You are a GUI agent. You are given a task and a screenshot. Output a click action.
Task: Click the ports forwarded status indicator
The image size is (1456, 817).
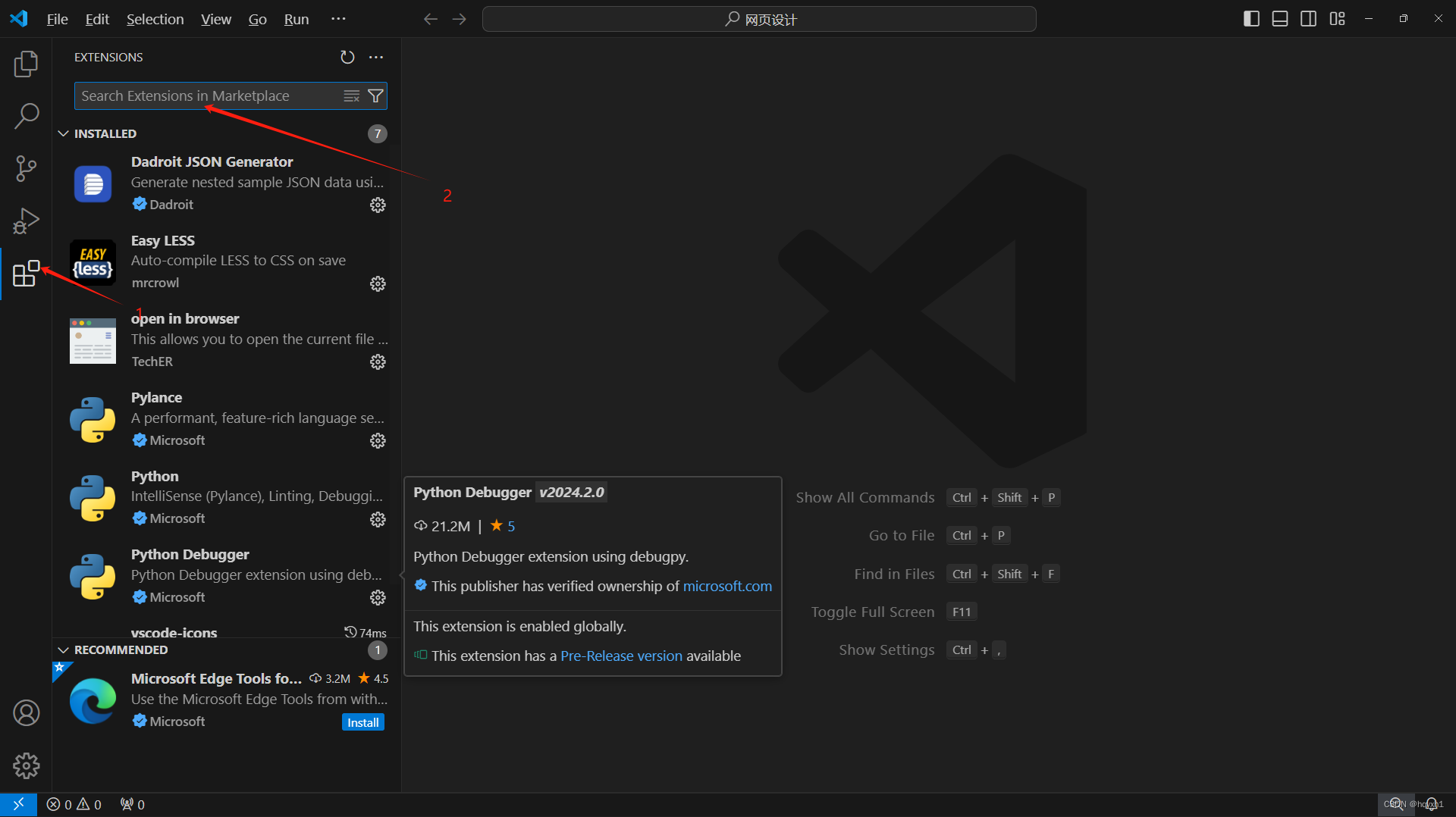[133, 805]
